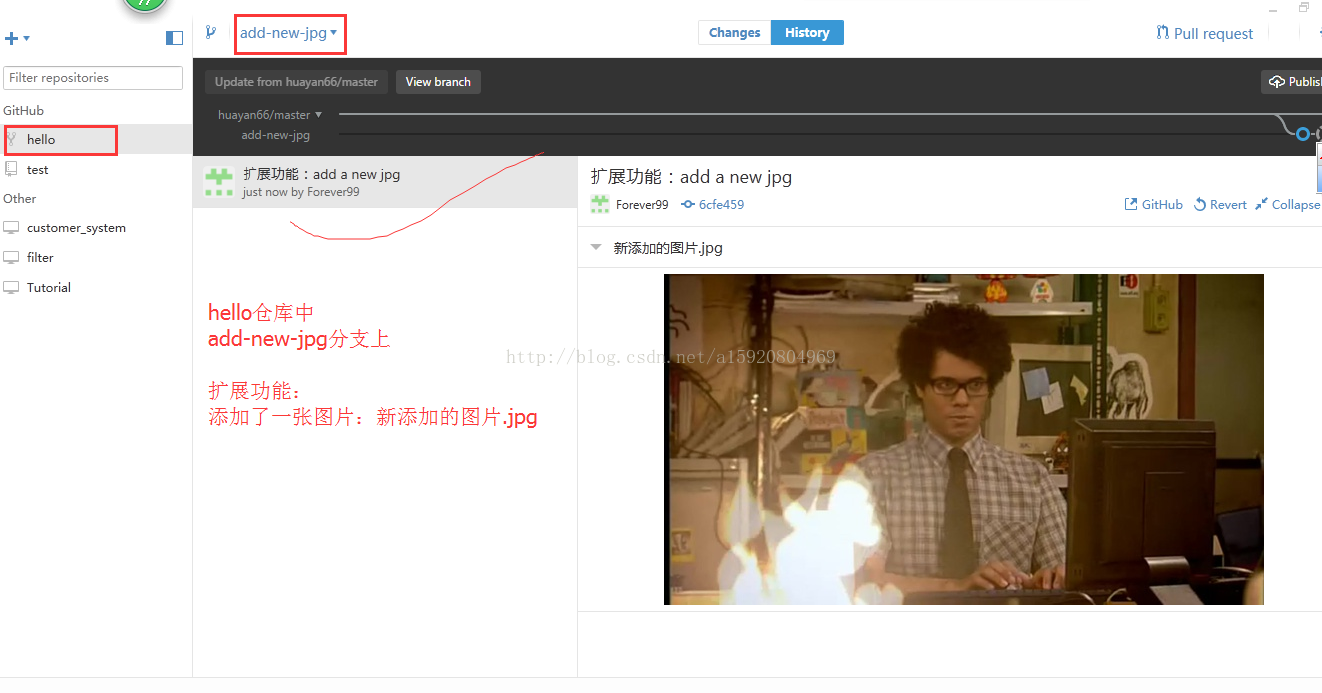This screenshot has height=693, width=1322.
Task: Collapse all files in commit
Action: (1288, 204)
